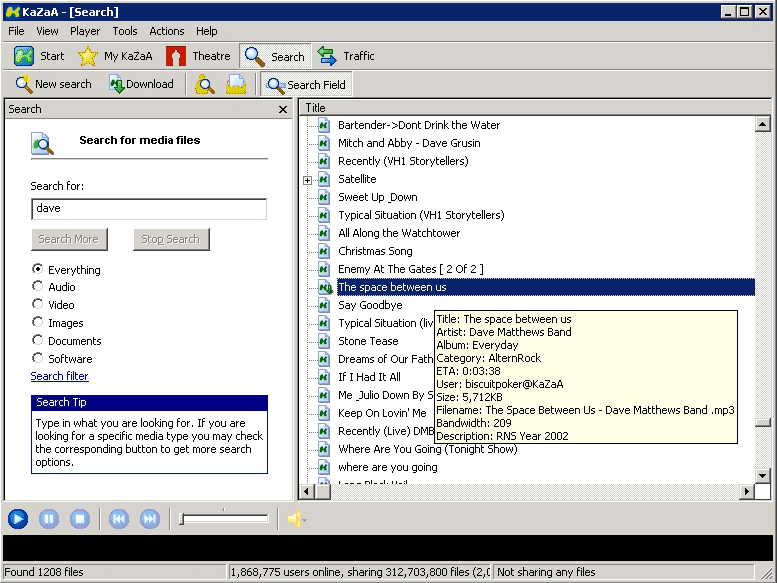Select the Software radio button

point(37,358)
